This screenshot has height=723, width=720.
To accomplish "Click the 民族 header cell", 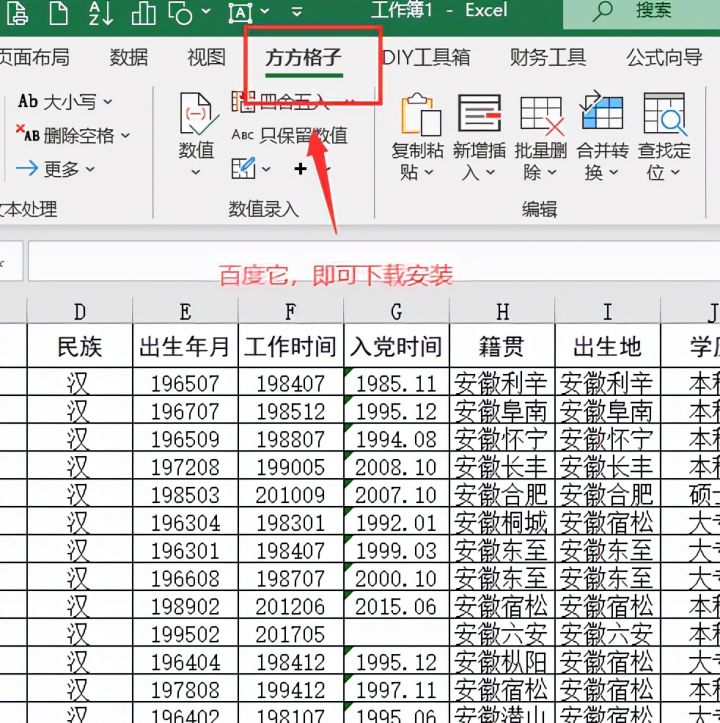I will point(80,346).
